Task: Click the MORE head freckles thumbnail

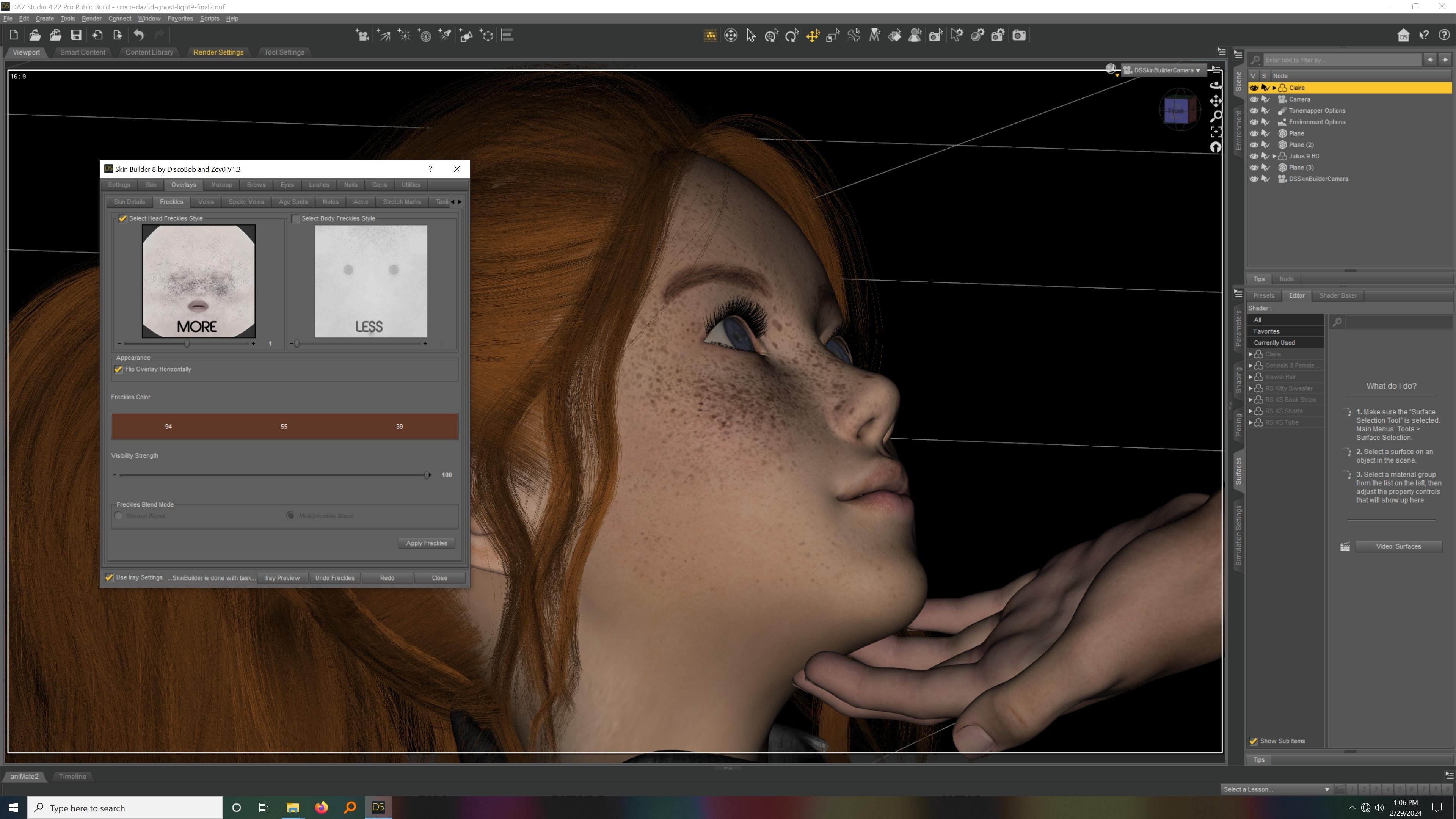Action: (x=198, y=281)
